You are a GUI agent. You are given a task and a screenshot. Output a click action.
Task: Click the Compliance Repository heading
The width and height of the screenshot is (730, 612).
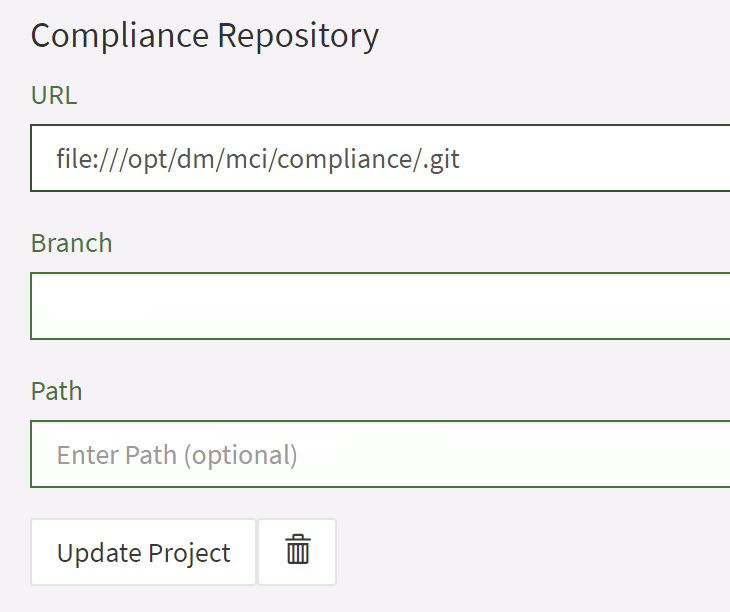[204, 36]
